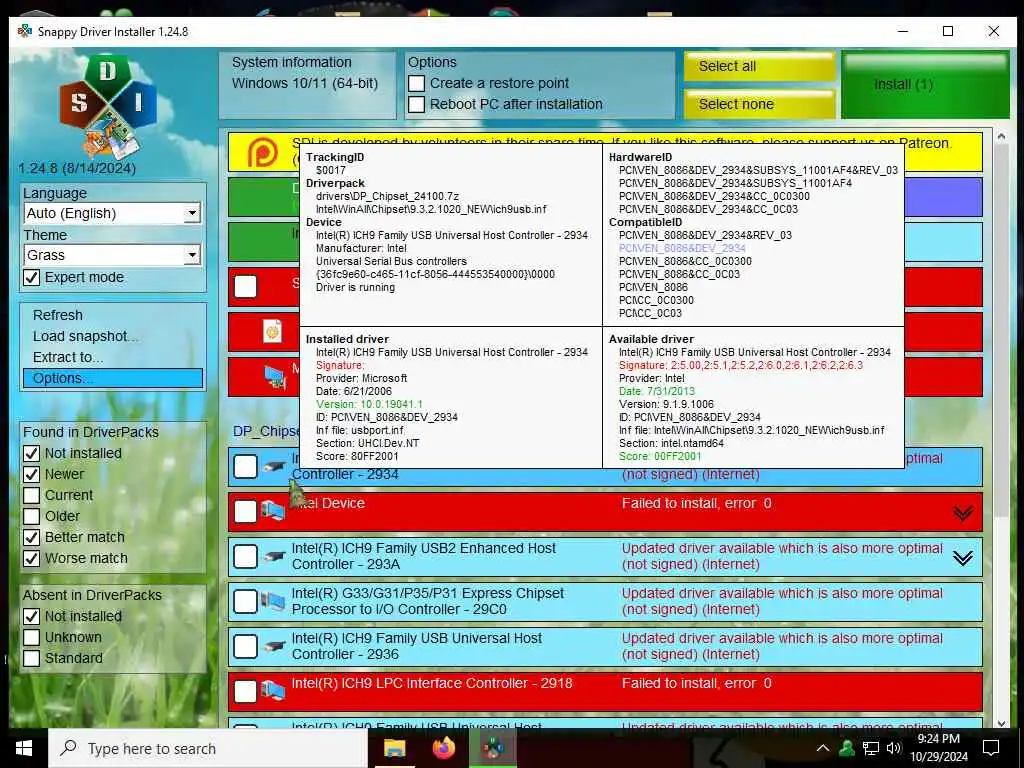Open File Explorer from the taskbar
The image size is (1024, 768).
click(x=394, y=748)
